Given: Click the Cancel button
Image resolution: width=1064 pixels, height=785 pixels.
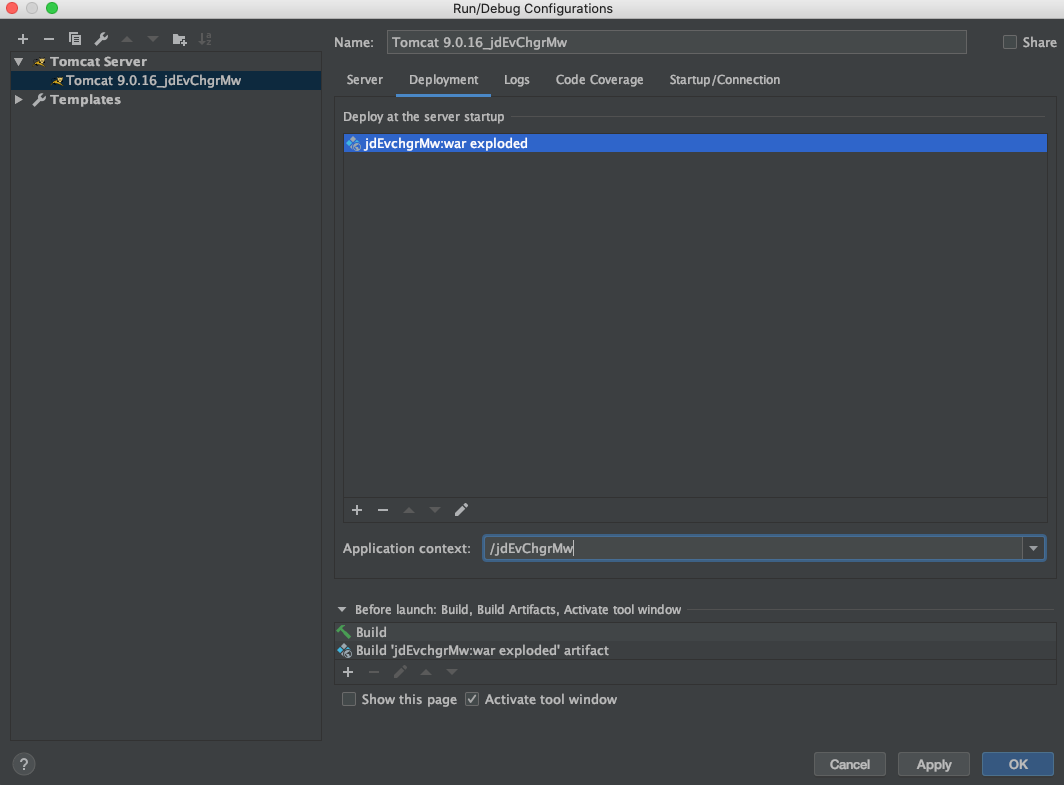Looking at the screenshot, I should click(x=850, y=764).
